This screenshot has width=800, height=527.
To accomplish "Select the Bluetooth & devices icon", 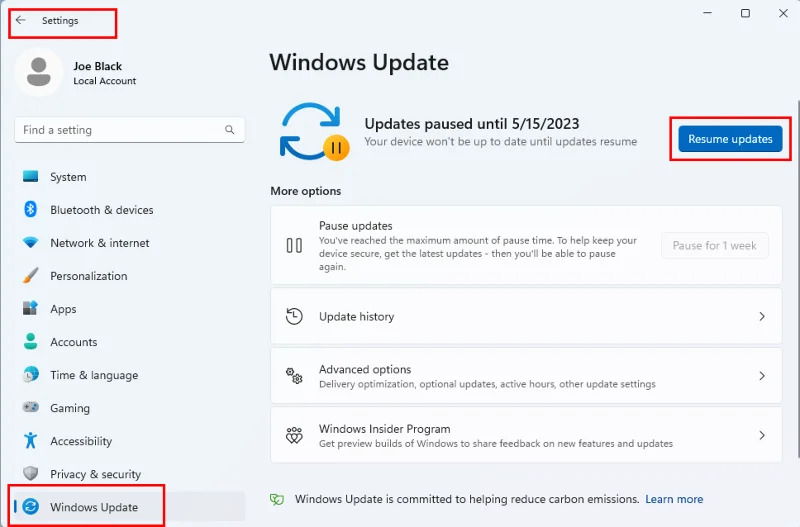I will (x=30, y=210).
